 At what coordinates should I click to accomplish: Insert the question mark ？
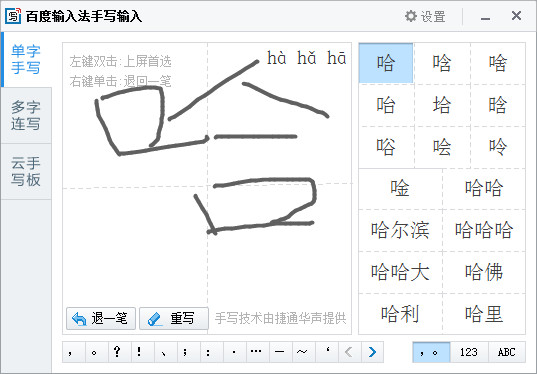click(x=120, y=352)
